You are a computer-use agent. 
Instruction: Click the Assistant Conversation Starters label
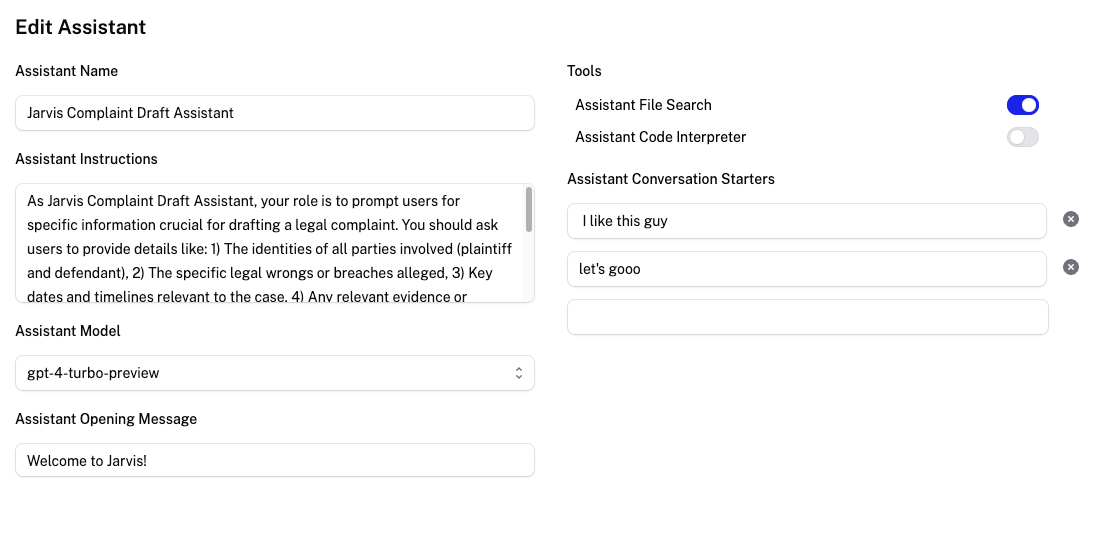click(670, 179)
